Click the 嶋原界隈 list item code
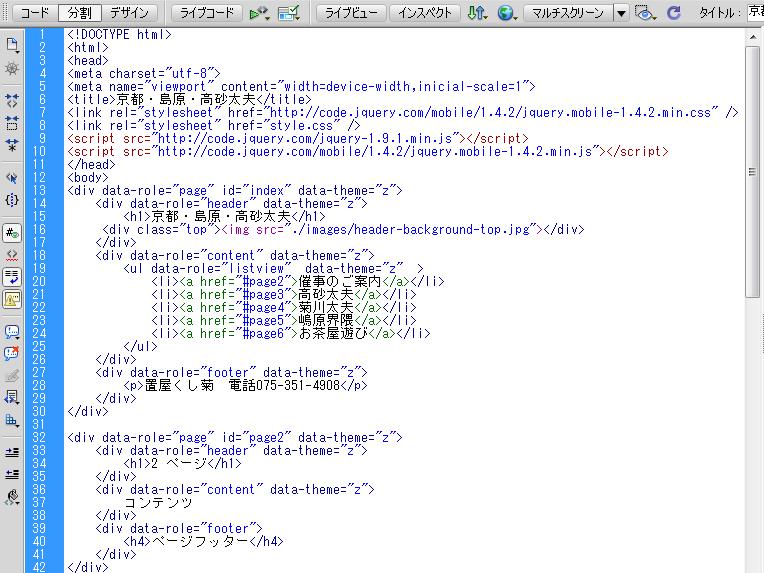This screenshot has width=764, height=573. pos(284,320)
